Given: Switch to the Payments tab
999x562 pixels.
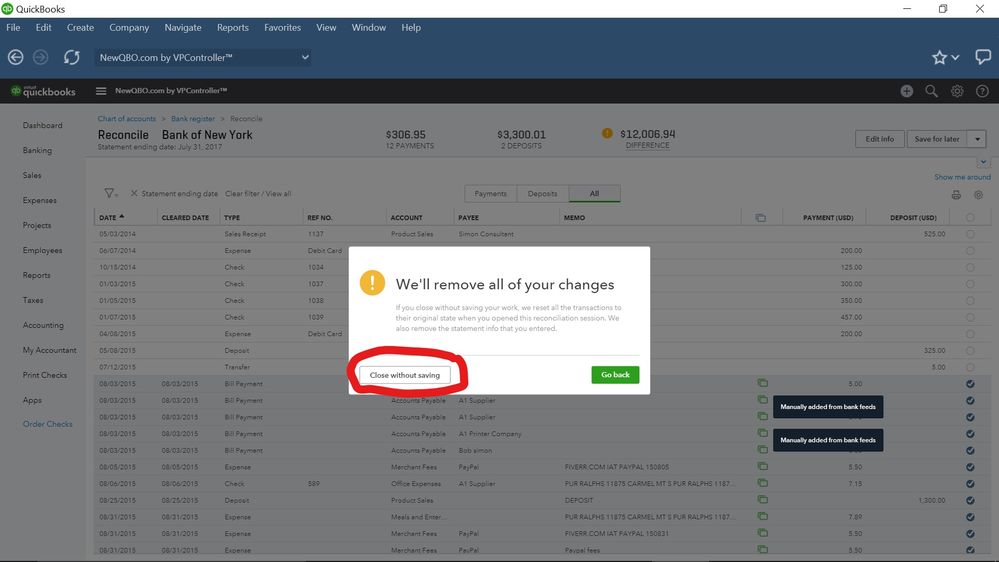Looking at the screenshot, I should tap(491, 194).
